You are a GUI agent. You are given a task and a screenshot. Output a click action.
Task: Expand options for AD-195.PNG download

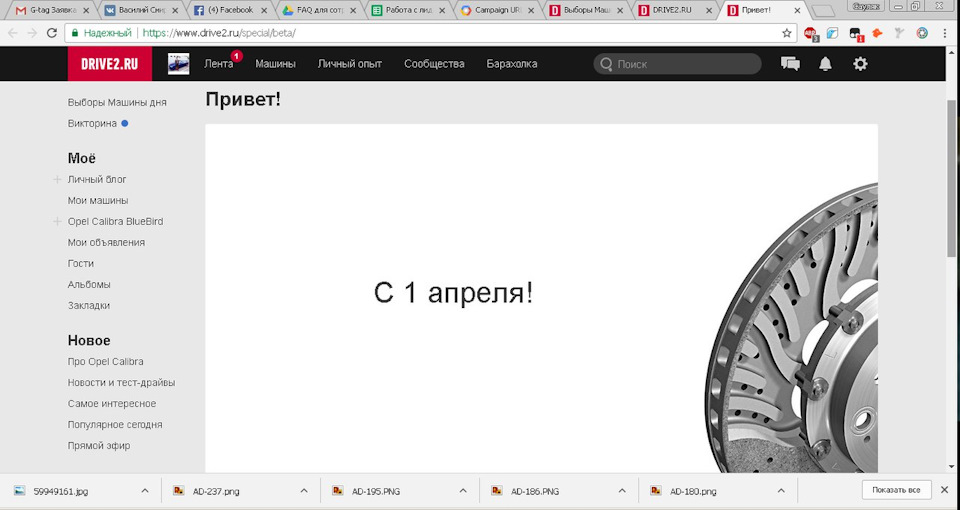(x=463, y=491)
